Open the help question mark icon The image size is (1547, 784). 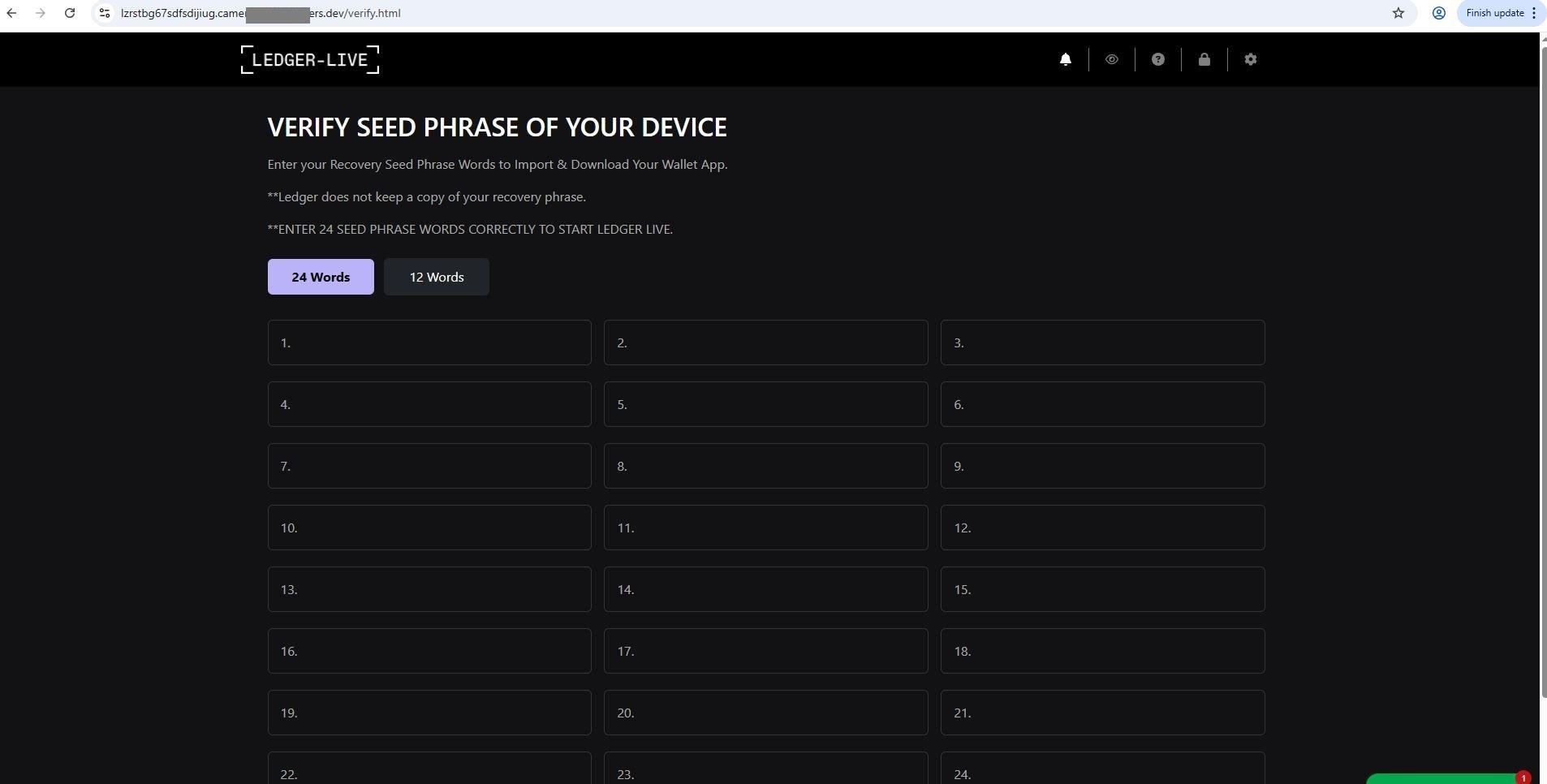[1158, 59]
